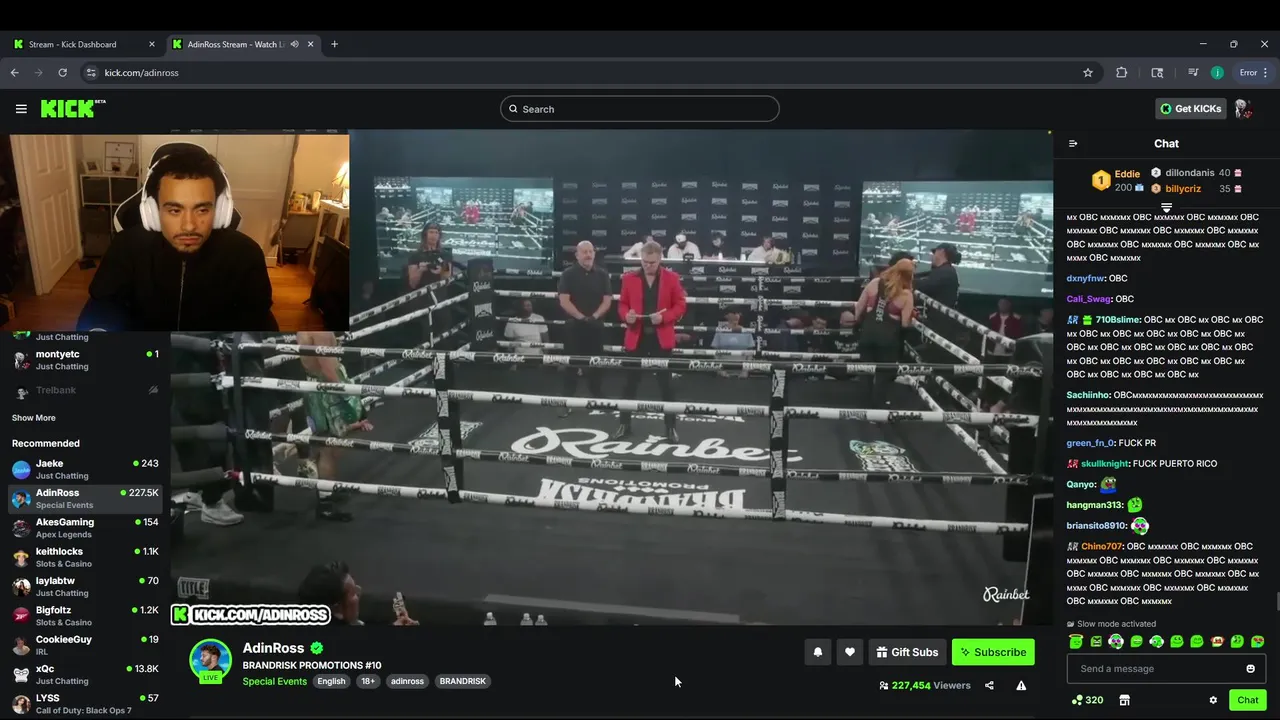Click the user profile avatar at top right

click(1243, 109)
